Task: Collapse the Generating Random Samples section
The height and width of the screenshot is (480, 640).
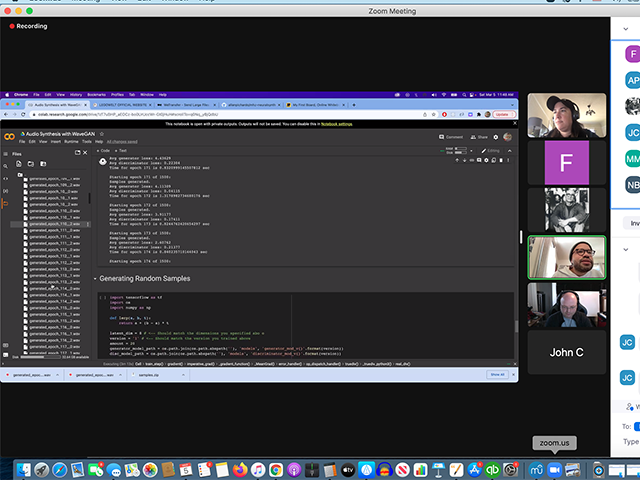Action: point(96,279)
